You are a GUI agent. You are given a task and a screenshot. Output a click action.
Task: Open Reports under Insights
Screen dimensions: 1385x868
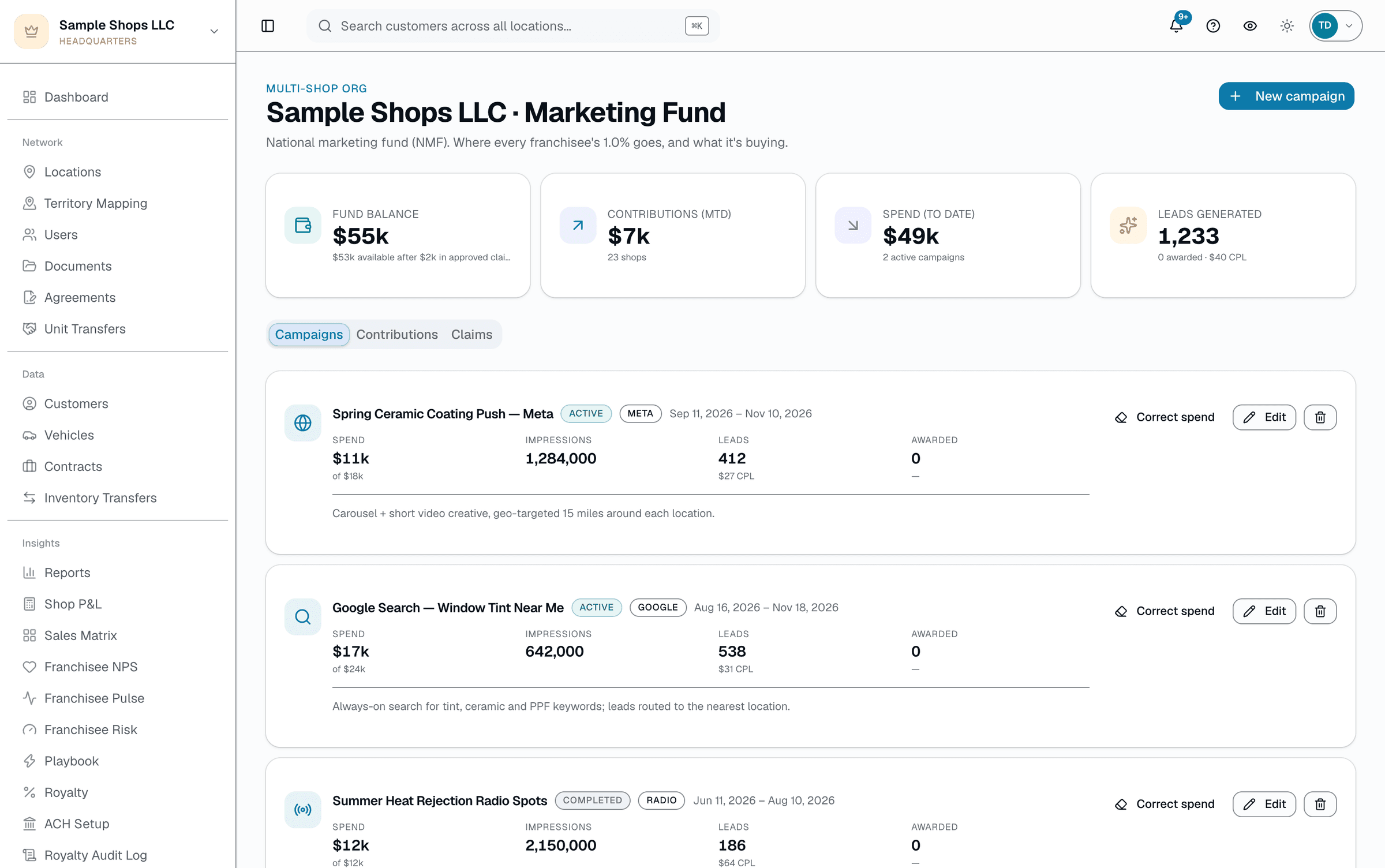(x=118, y=573)
